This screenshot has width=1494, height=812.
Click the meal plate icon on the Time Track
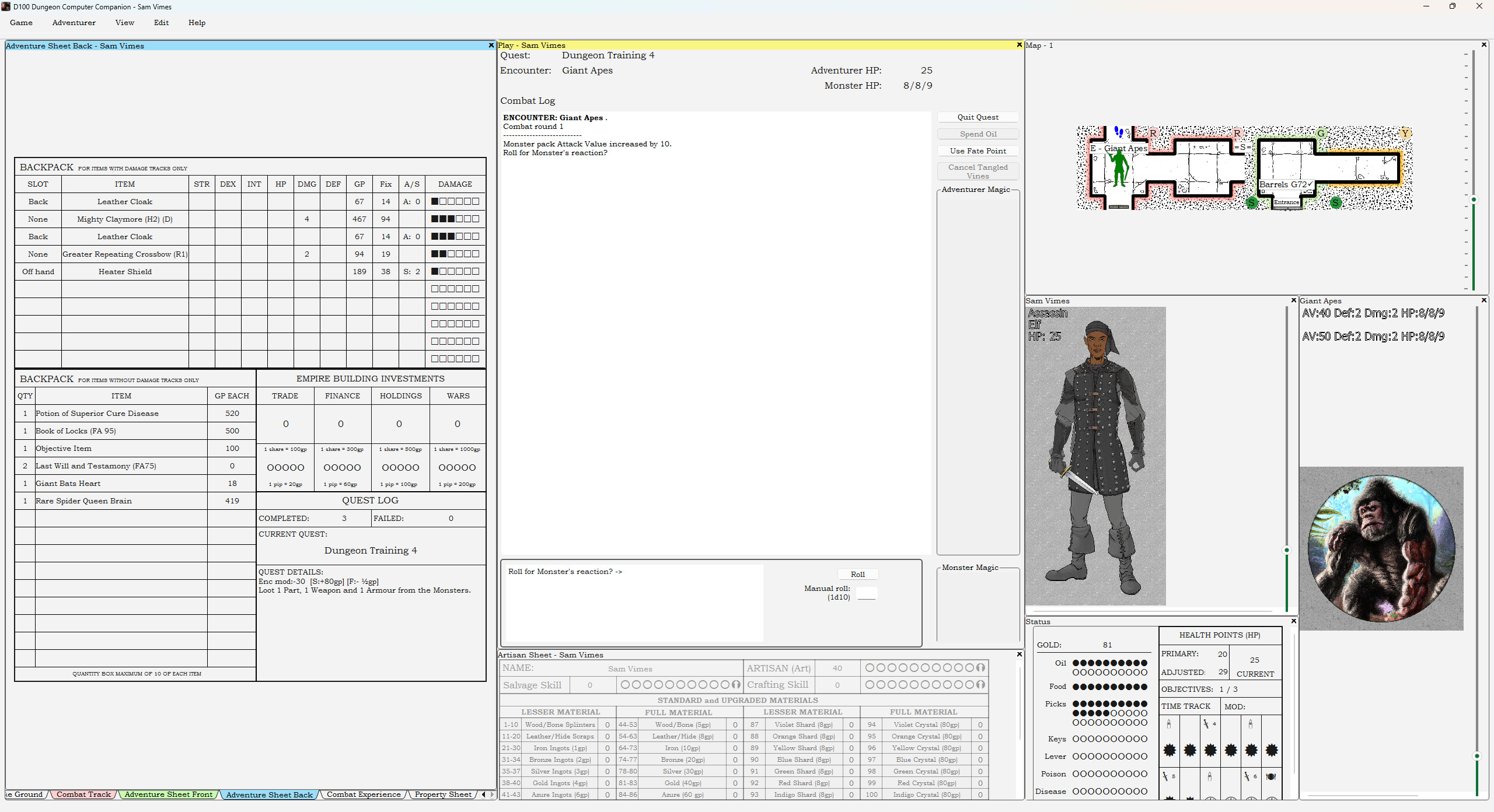[x=1271, y=778]
